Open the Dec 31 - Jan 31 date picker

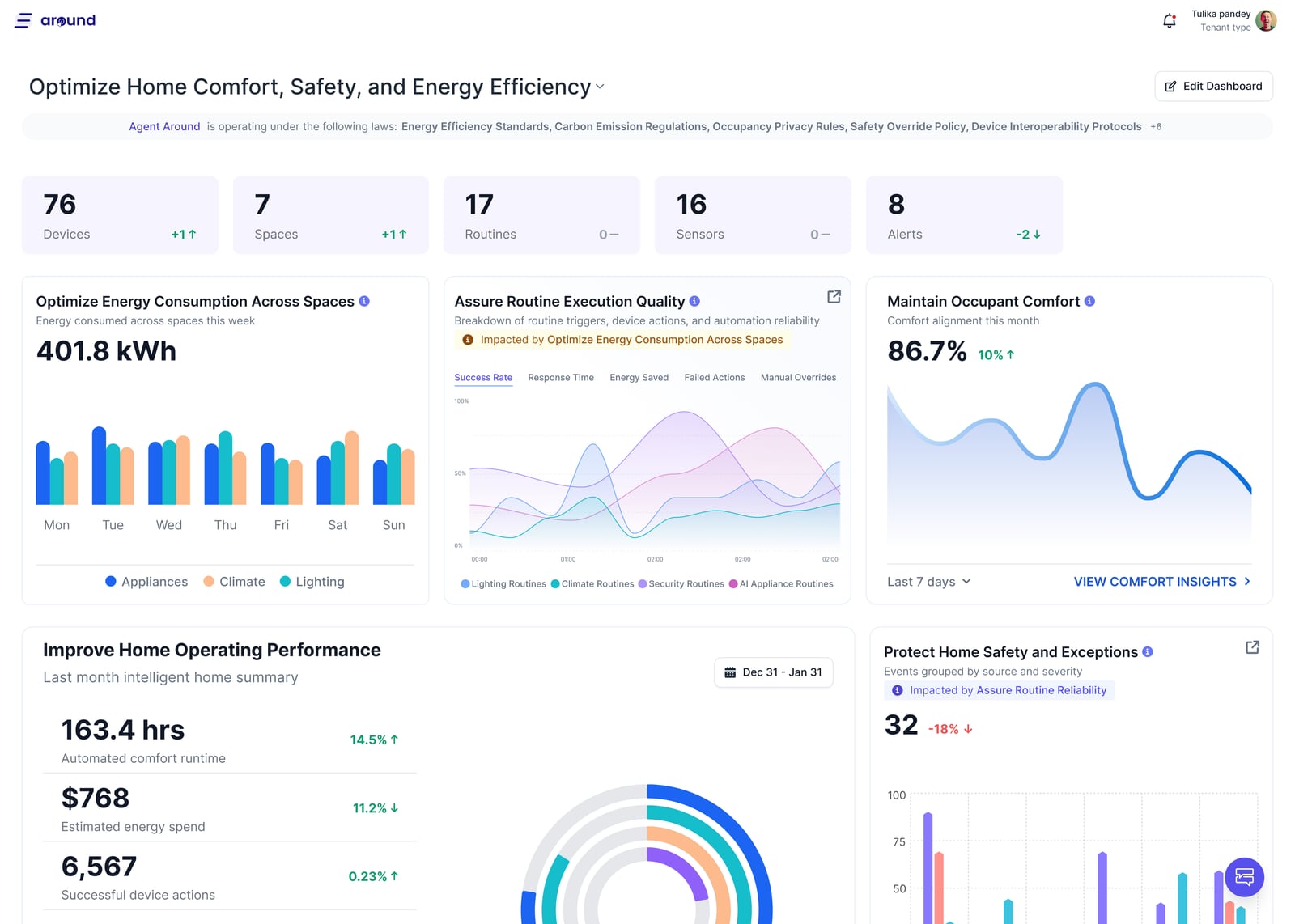click(x=773, y=672)
